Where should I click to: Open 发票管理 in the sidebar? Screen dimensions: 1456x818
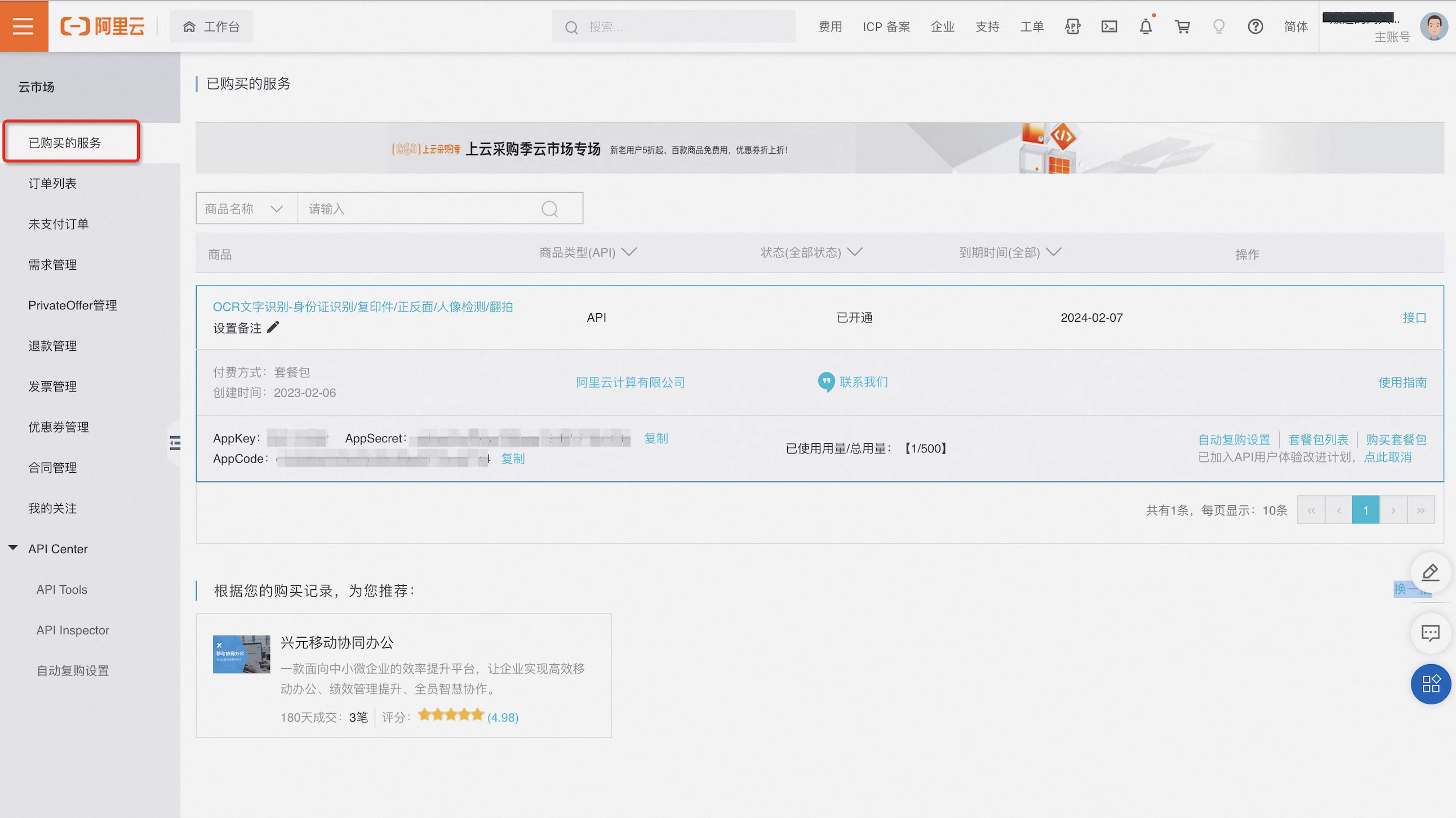[x=52, y=386]
